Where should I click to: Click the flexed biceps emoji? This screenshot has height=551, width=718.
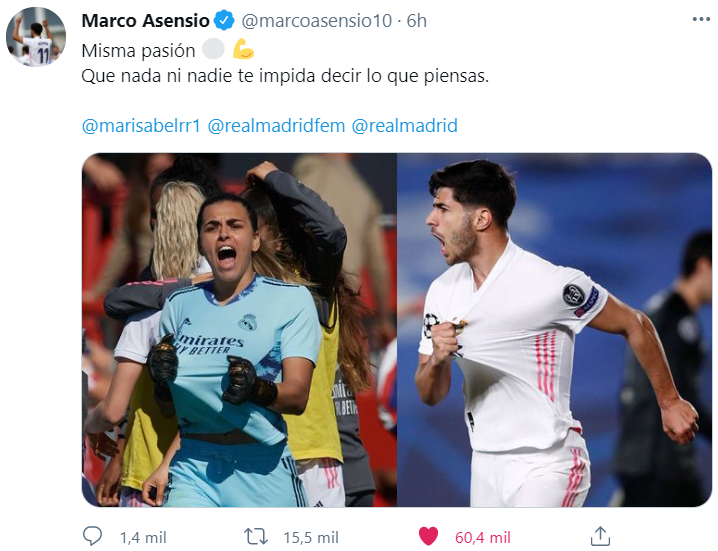pos(243,49)
